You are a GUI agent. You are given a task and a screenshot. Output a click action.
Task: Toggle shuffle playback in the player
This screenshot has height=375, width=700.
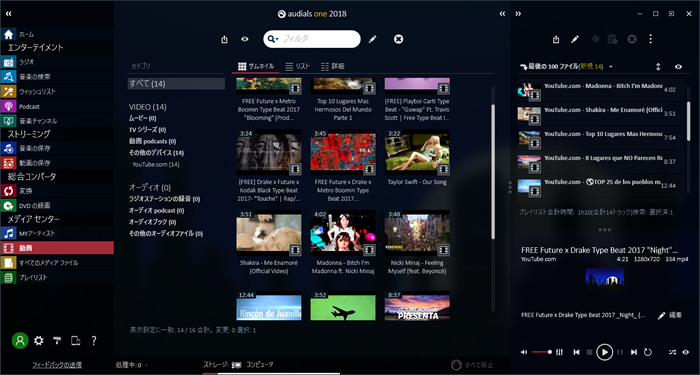click(x=672, y=352)
